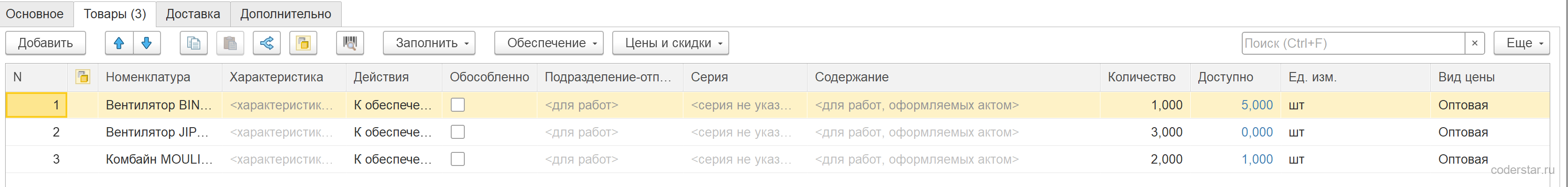Expand the Цены и скидки dropdown

(x=671, y=43)
